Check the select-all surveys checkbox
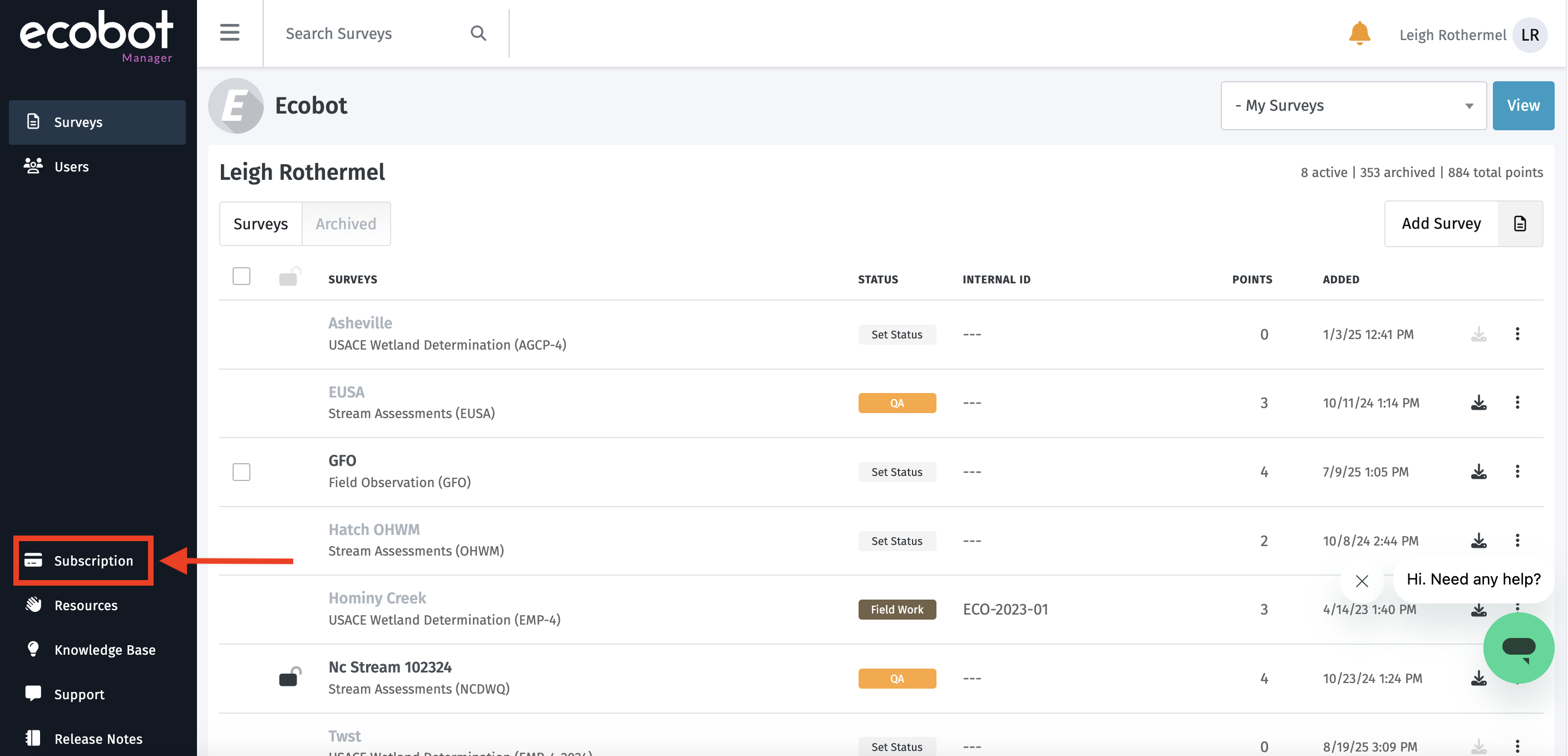 pyautogui.click(x=241, y=277)
